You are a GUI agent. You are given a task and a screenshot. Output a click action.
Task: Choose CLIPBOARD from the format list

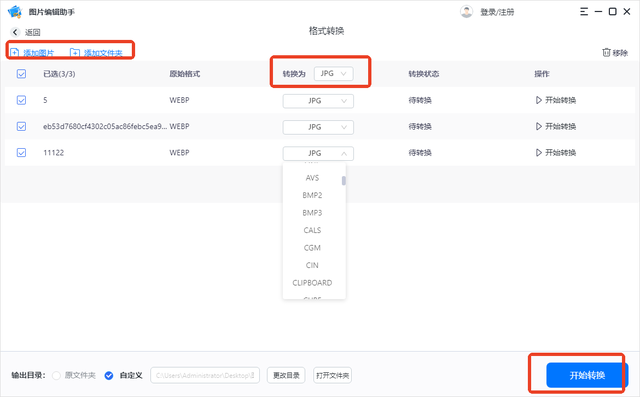(312, 283)
